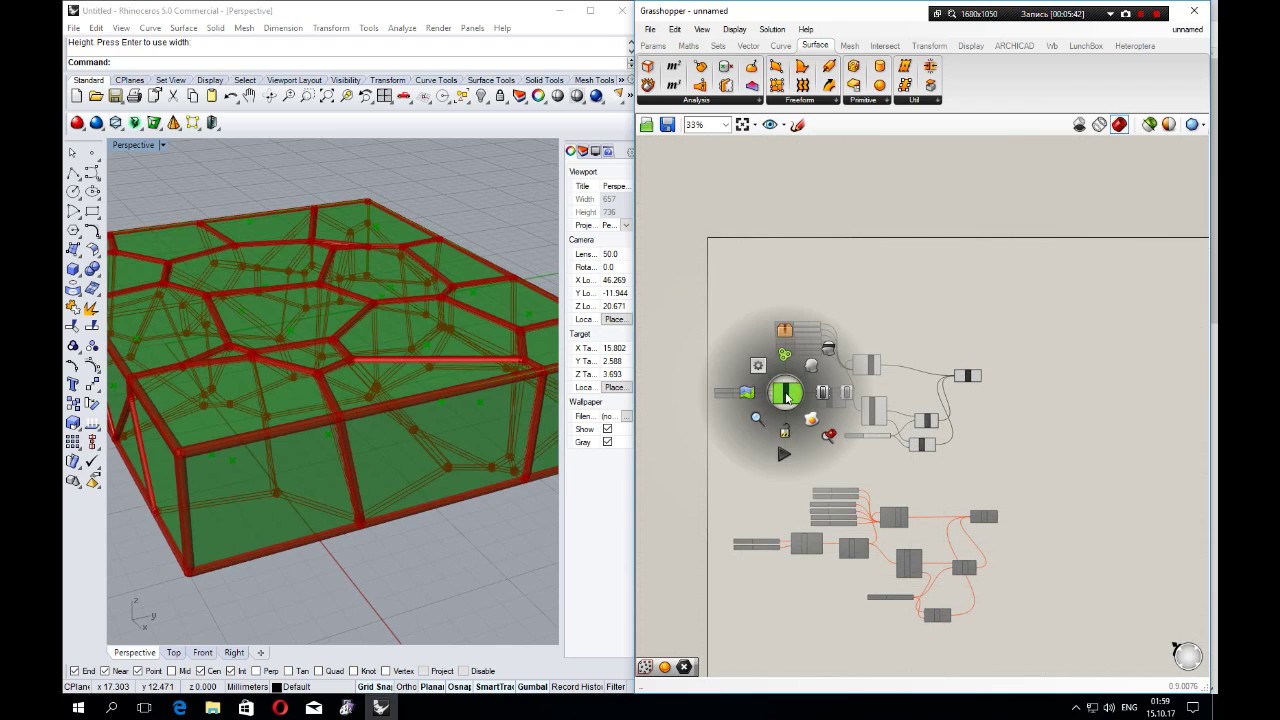
Task: Click the light bulb Show/Hide icon
Action: pos(480,96)
